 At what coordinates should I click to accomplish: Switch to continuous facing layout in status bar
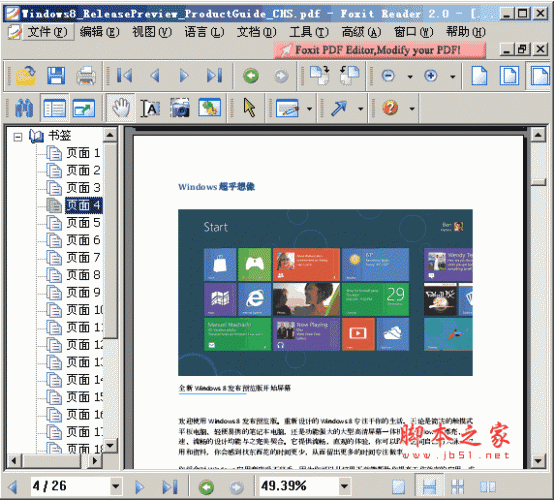[458, 487]
